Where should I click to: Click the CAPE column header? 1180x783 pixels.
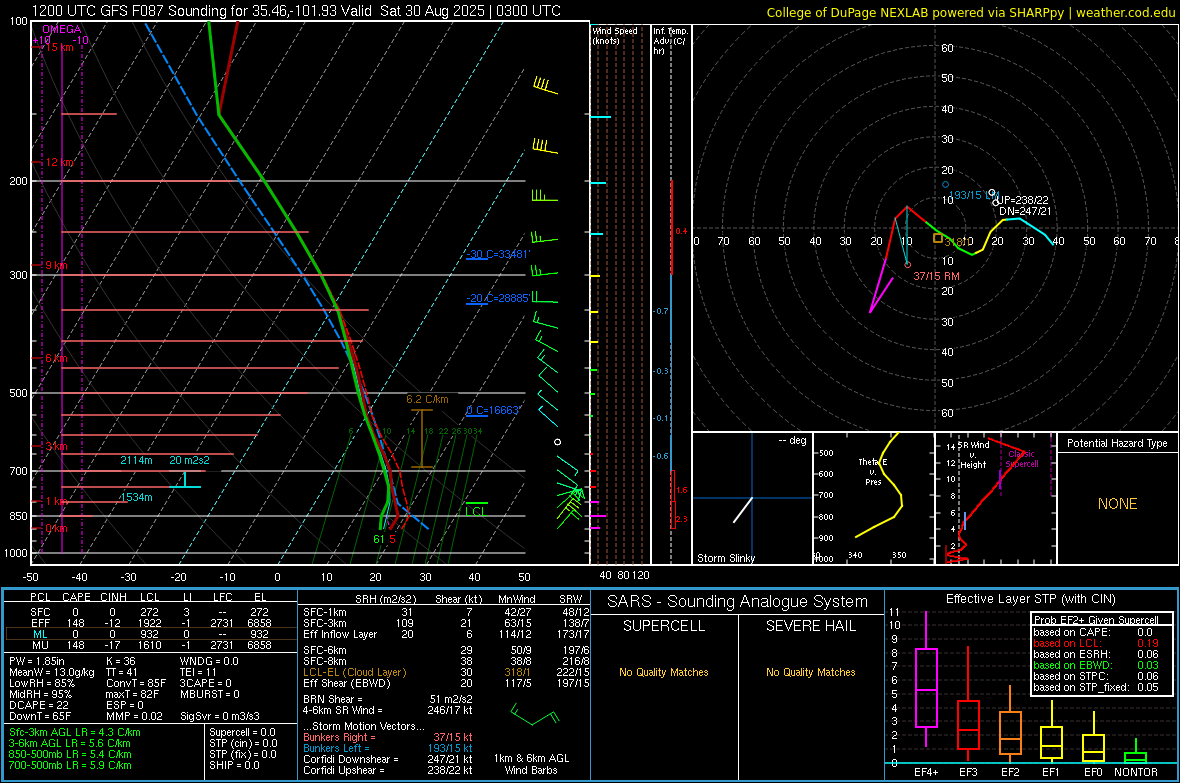76,597
